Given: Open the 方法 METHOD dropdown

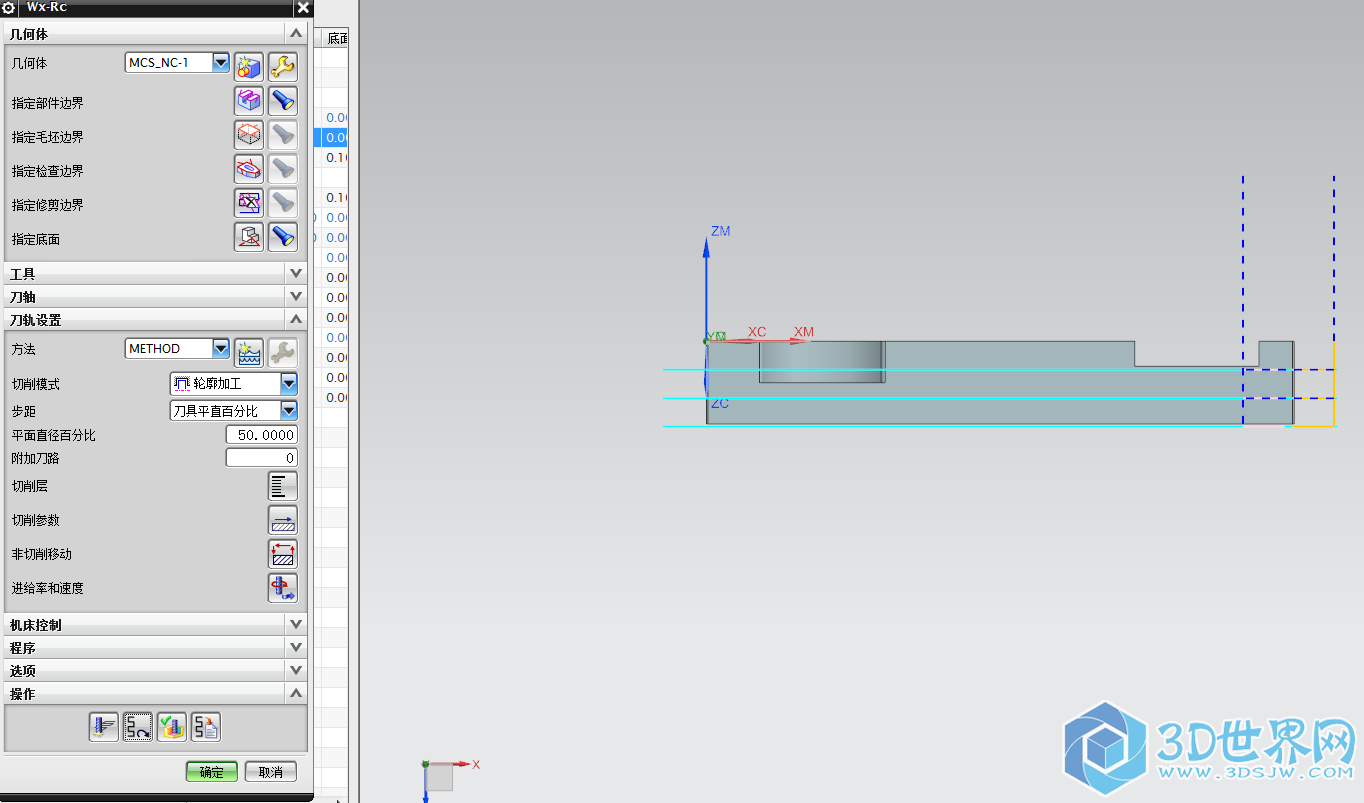Looking at the screenshot, I should tap(221, 348).
